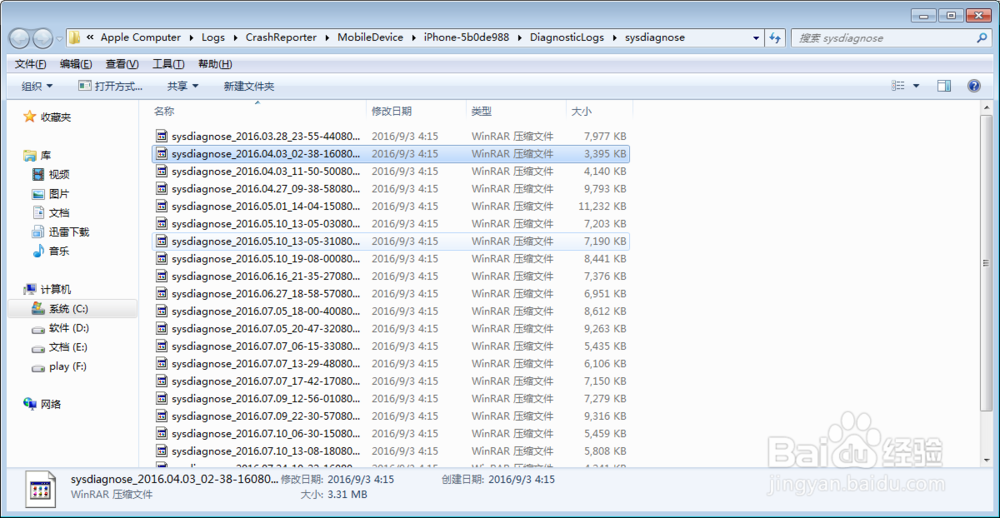Toggle the preview pane icon
Viewport: 1000px width, 518px height.
click(945, 86)
